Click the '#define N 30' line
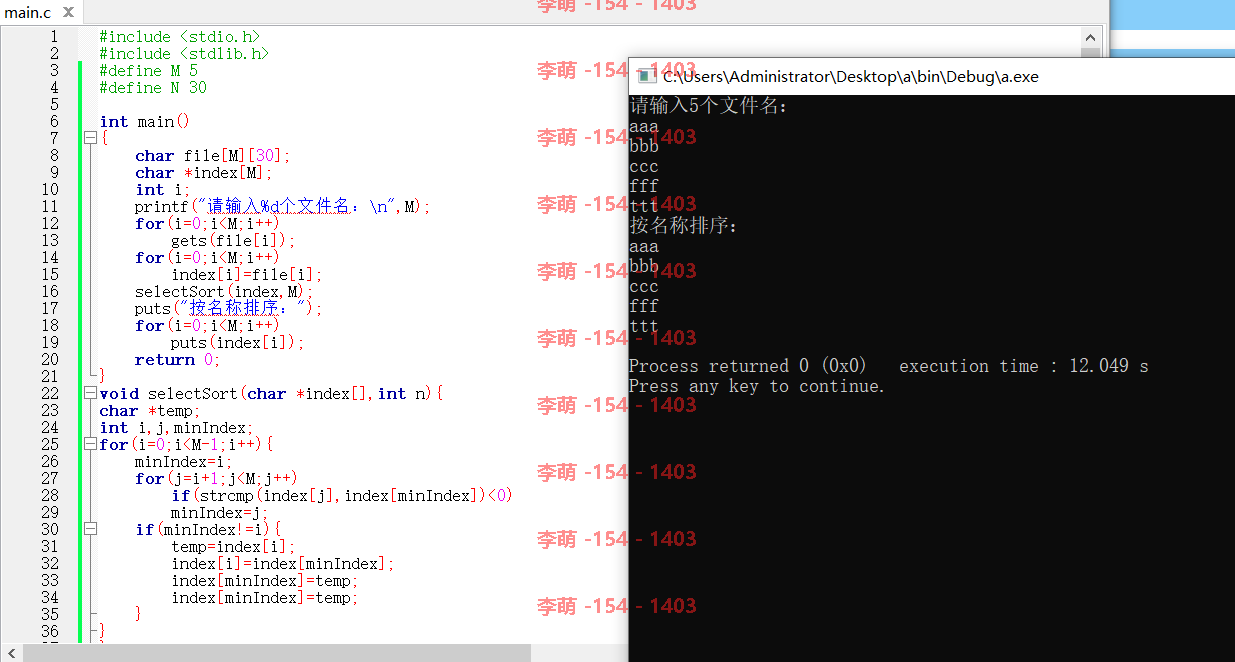Viewport: 1235px width, 662px height. [x=153, y=88]
